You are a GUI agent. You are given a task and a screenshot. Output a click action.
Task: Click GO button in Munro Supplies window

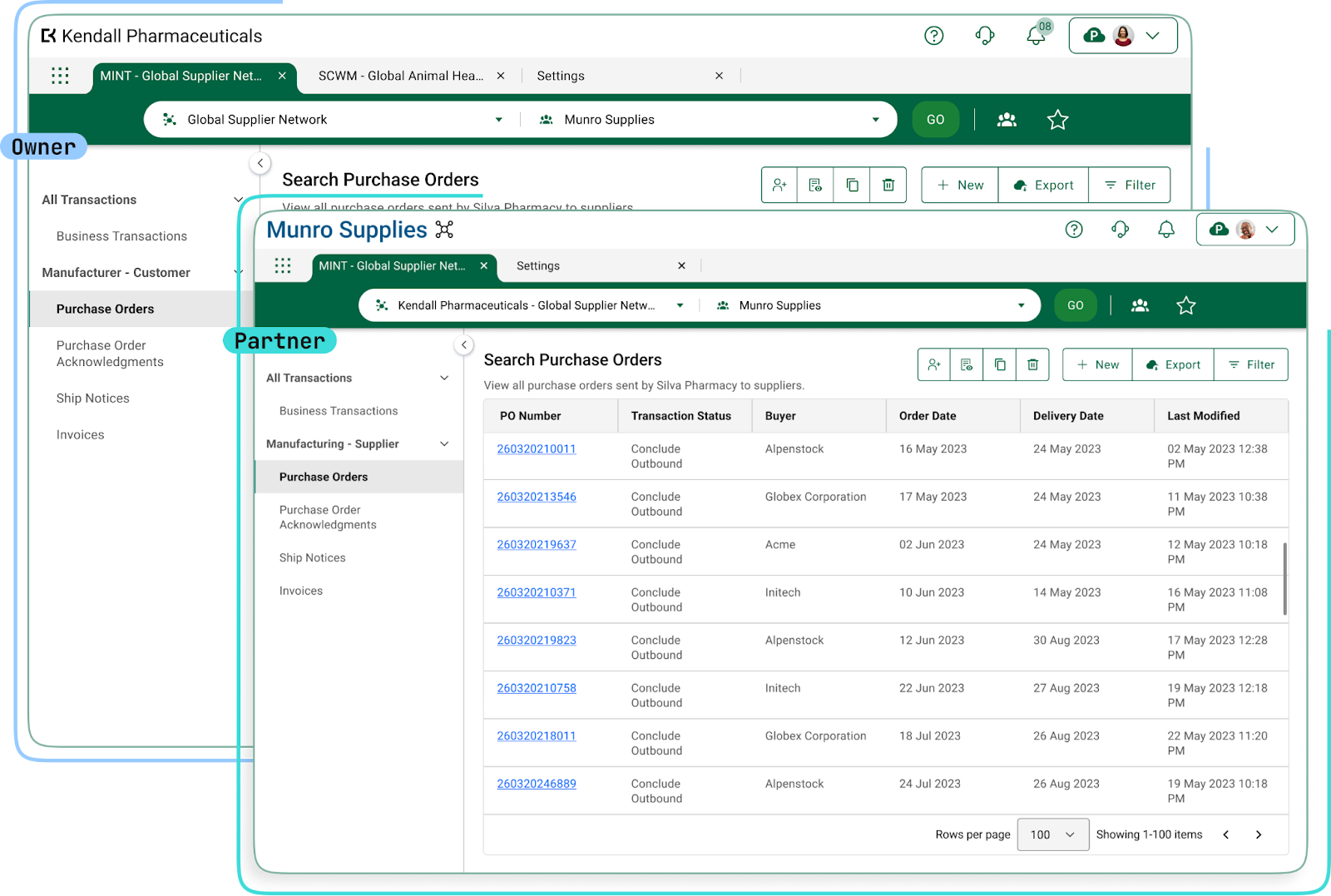1076,305
